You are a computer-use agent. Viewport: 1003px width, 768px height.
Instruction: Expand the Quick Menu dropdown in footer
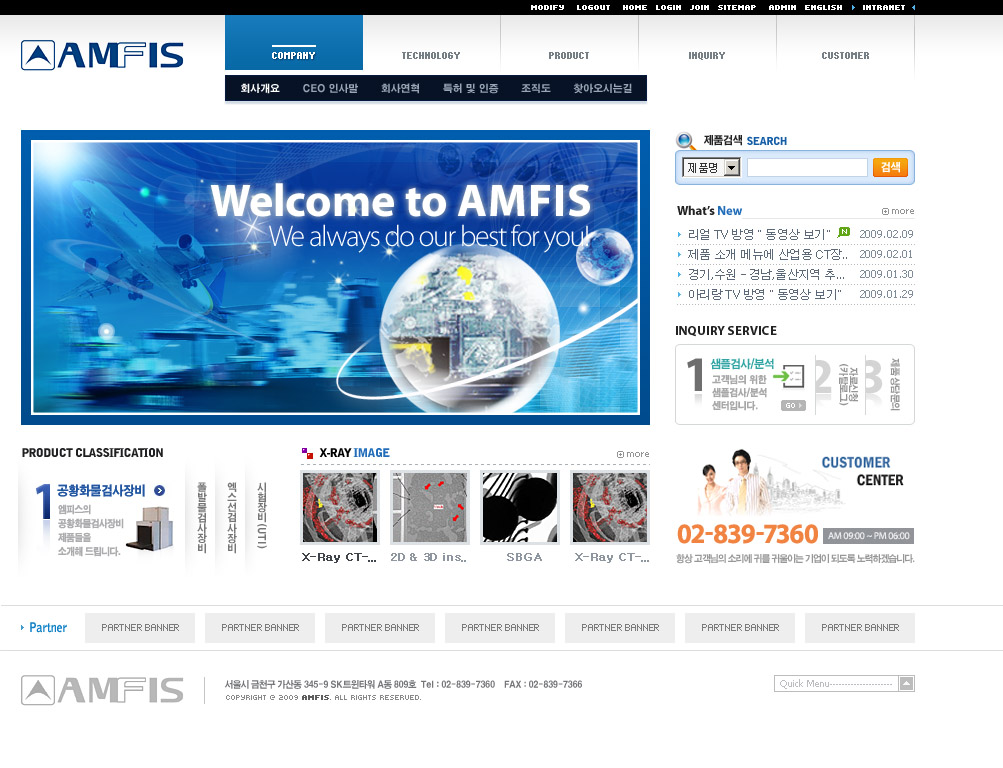pyautogui.click(x=906, y=684)
